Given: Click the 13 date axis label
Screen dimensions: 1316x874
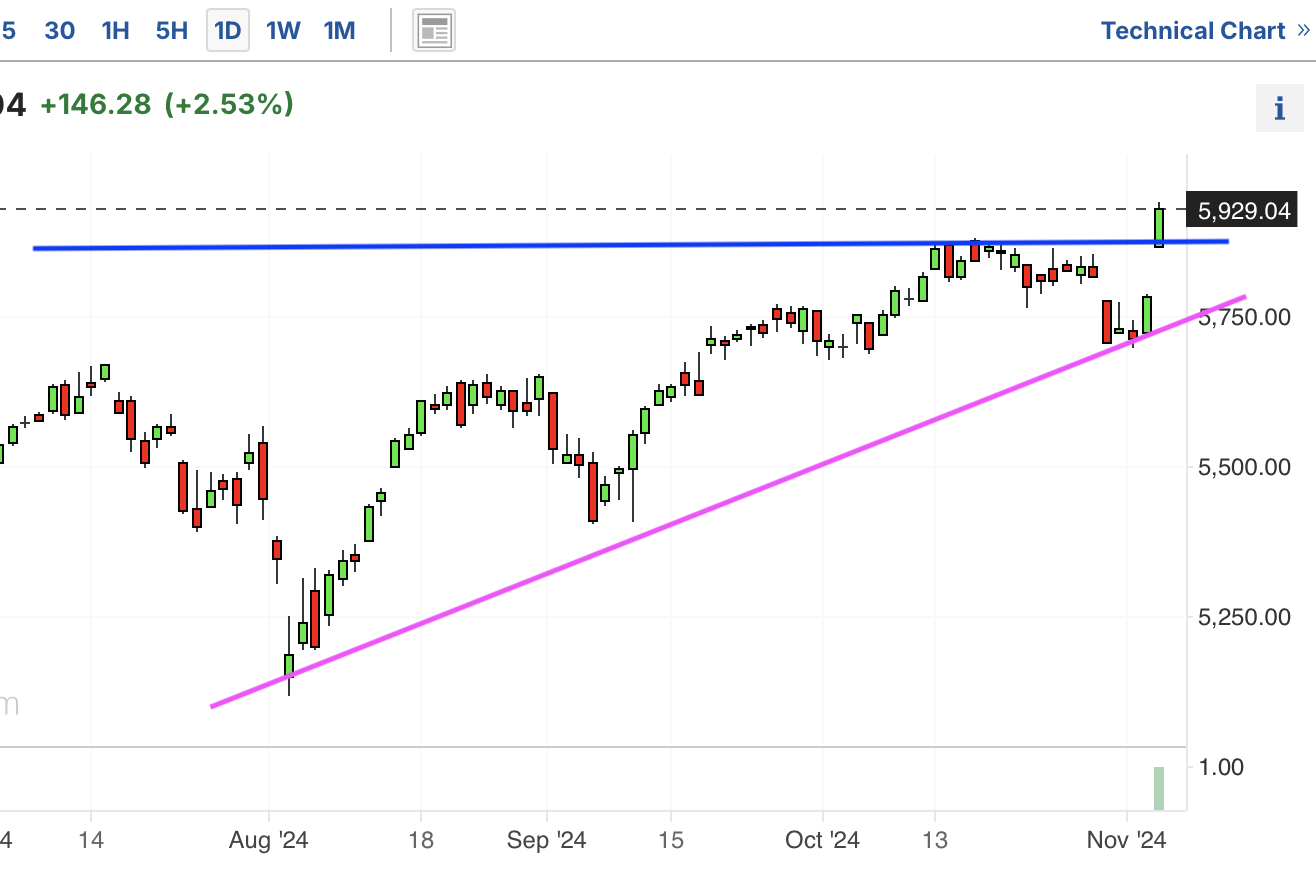Looking at the screenshot, I should point(935,840).
